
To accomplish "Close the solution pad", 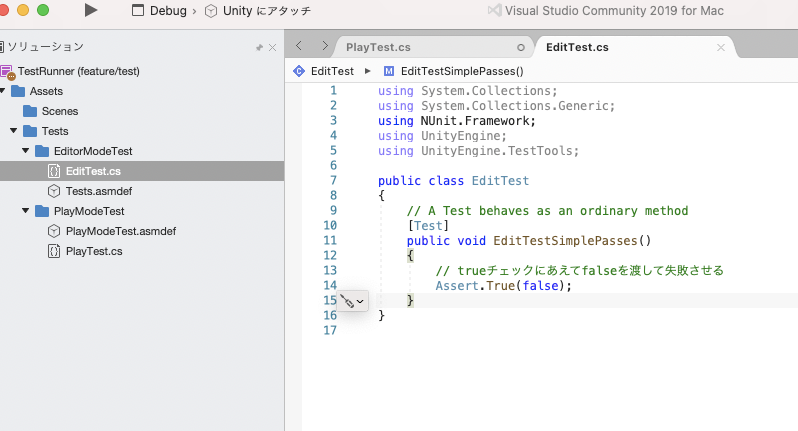I will (x=272, y=47).
